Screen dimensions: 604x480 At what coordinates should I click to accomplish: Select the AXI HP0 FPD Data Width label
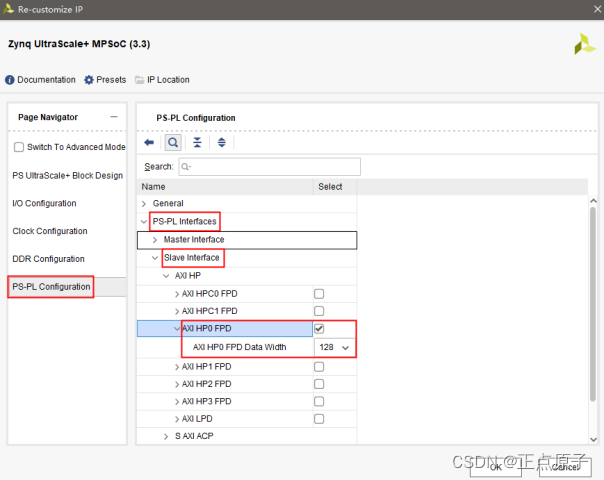point(240,347)
